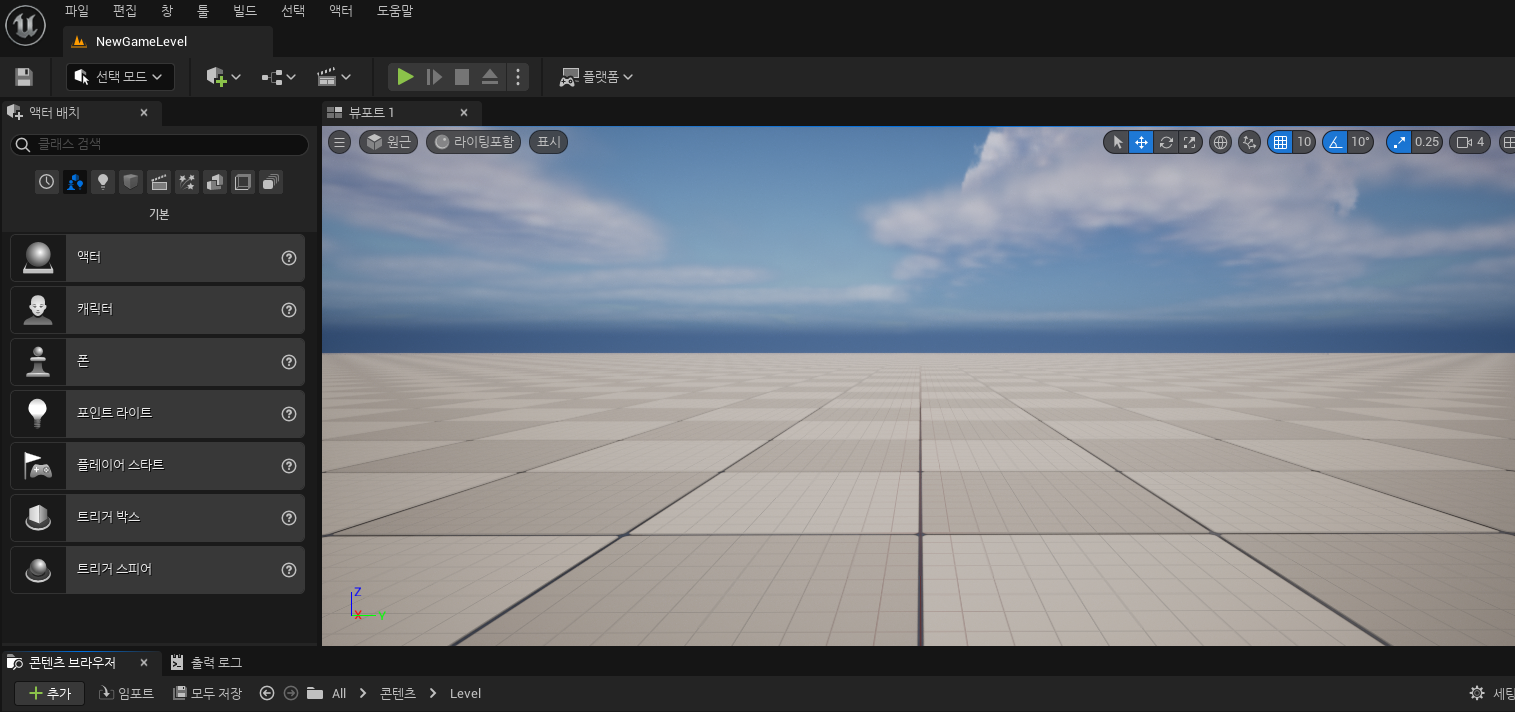Close the 뷰포트 1 tab
1515x712 pixels.
464,113
